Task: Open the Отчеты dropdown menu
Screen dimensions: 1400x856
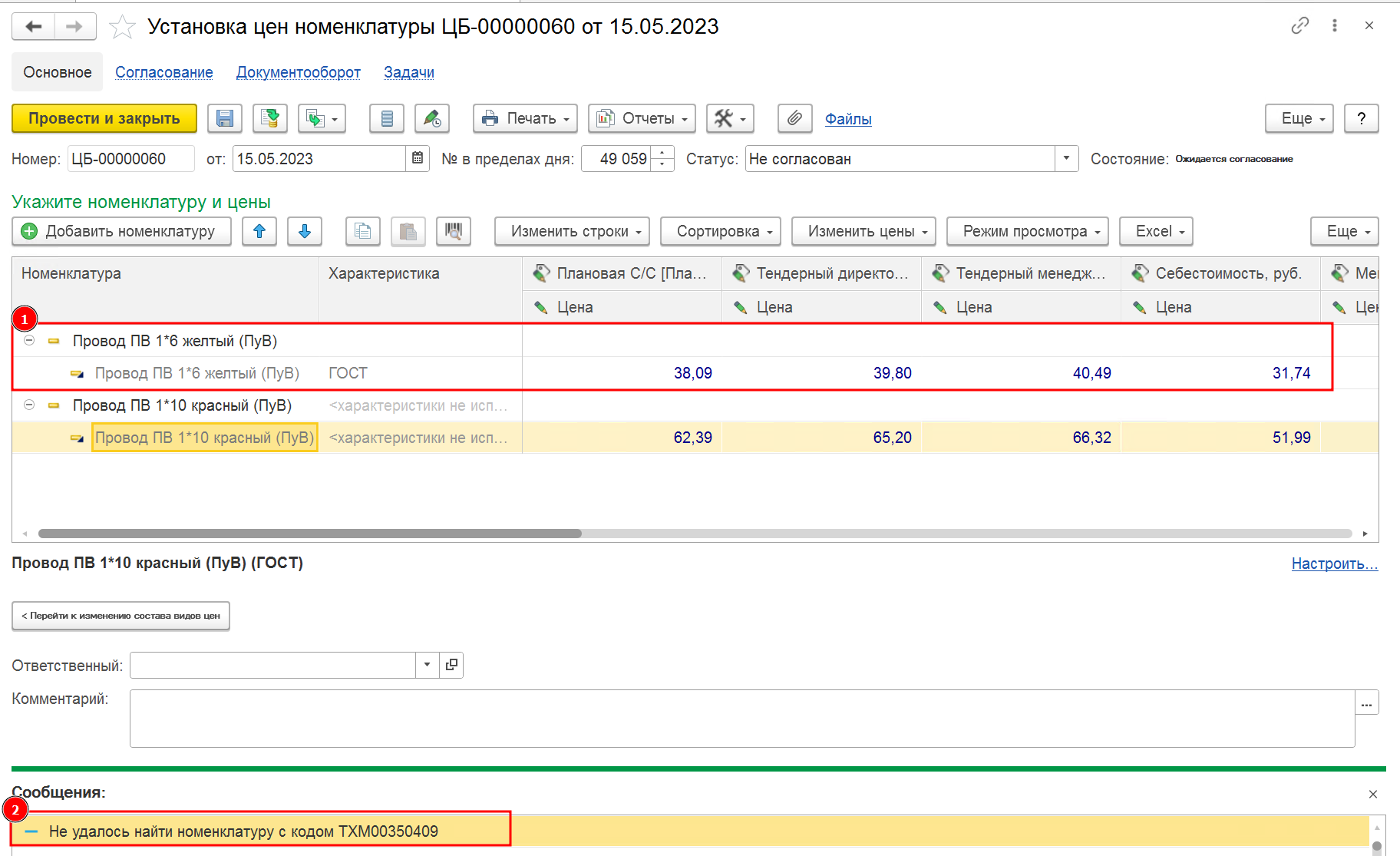Action: (x=642, y=118)
